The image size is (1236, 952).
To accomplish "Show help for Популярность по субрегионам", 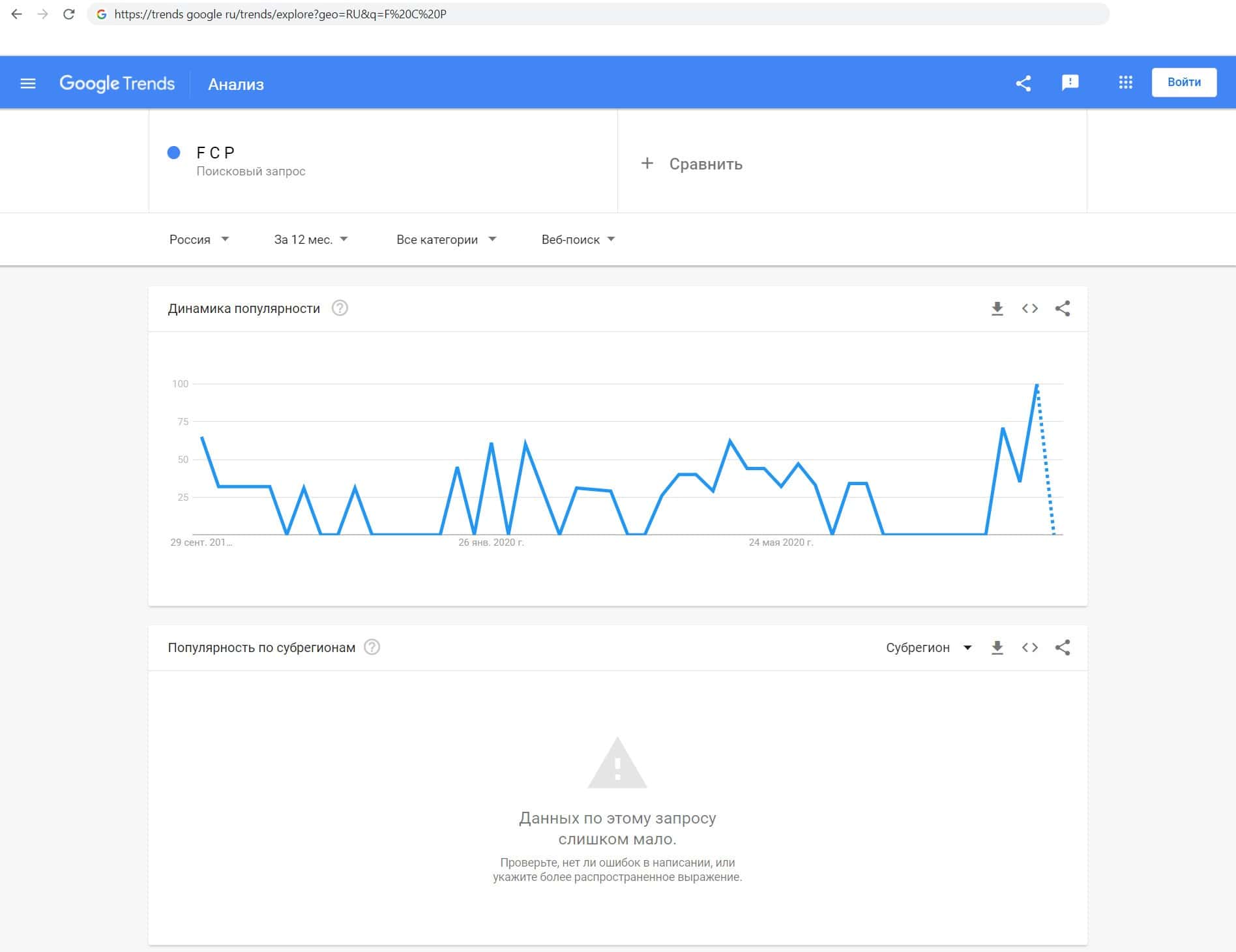I will (372, 647).
